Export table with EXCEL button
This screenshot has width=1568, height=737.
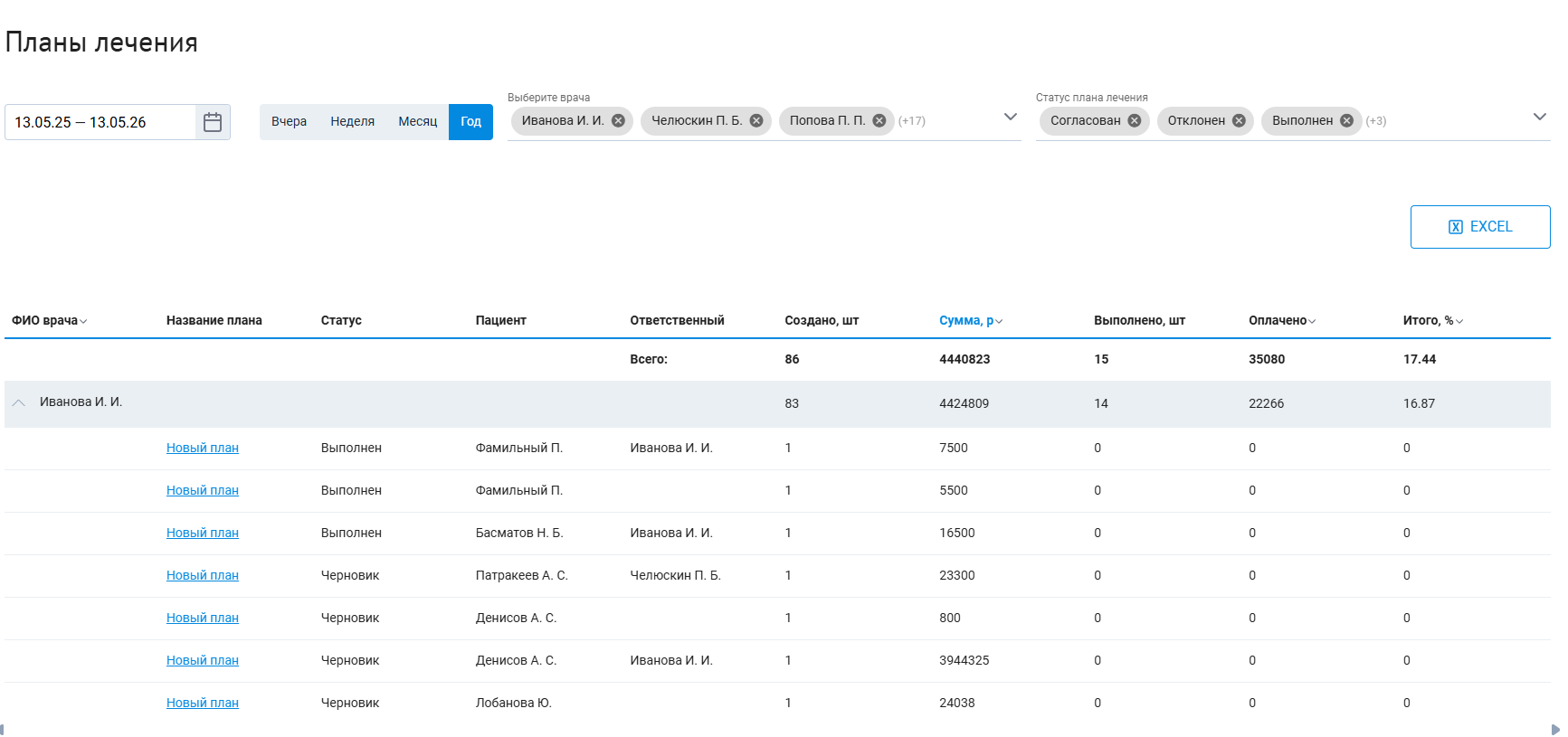tap(1480, 227)
